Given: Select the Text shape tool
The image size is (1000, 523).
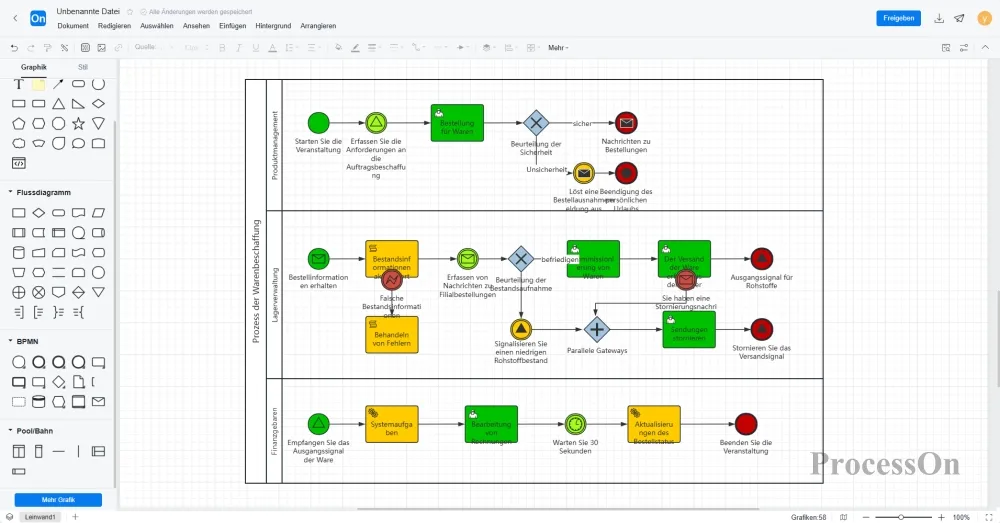Looking at the screenshot, I should [x=18, y=85].
